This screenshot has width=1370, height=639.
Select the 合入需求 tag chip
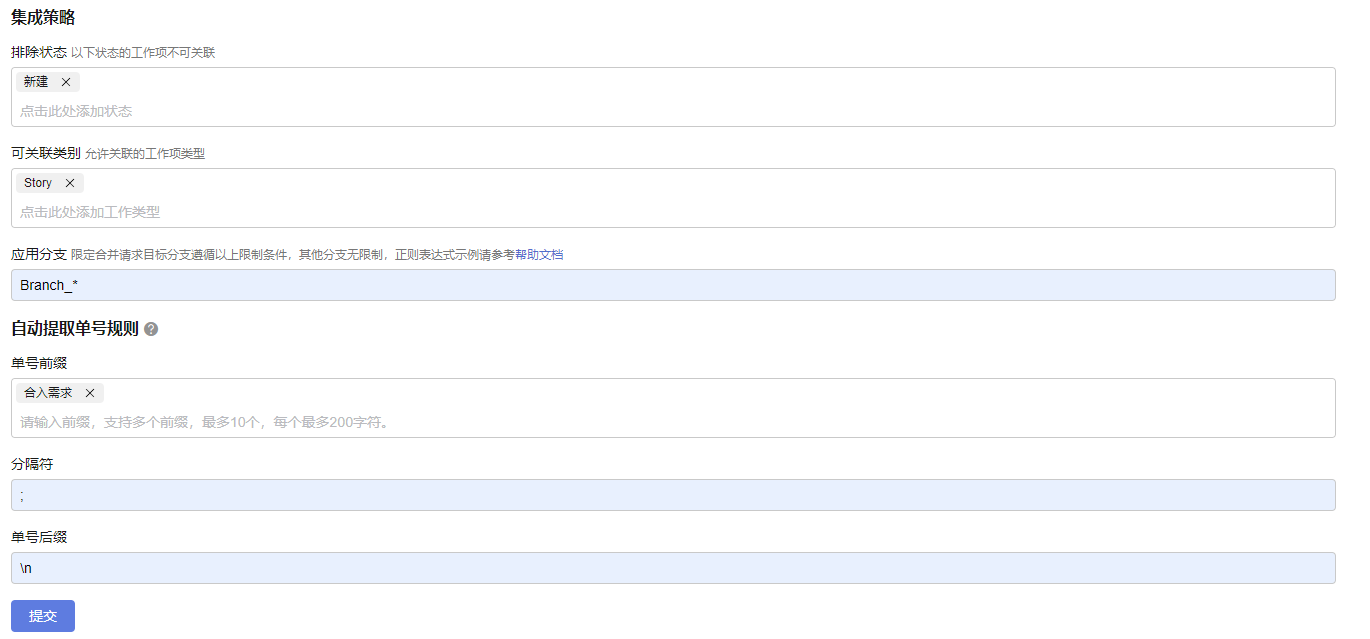pyautogui.click(x=48, y=393)
